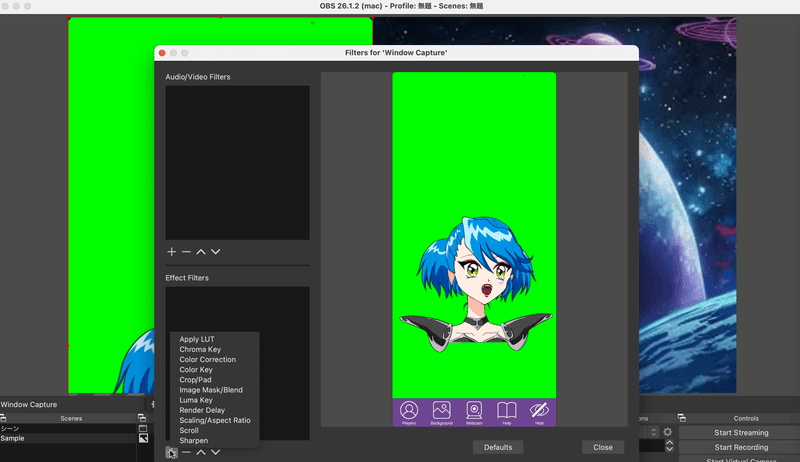This screenshot has height=462, width=800.
Task: Click the Controls panel header
Action: click(x=746, y=418)
